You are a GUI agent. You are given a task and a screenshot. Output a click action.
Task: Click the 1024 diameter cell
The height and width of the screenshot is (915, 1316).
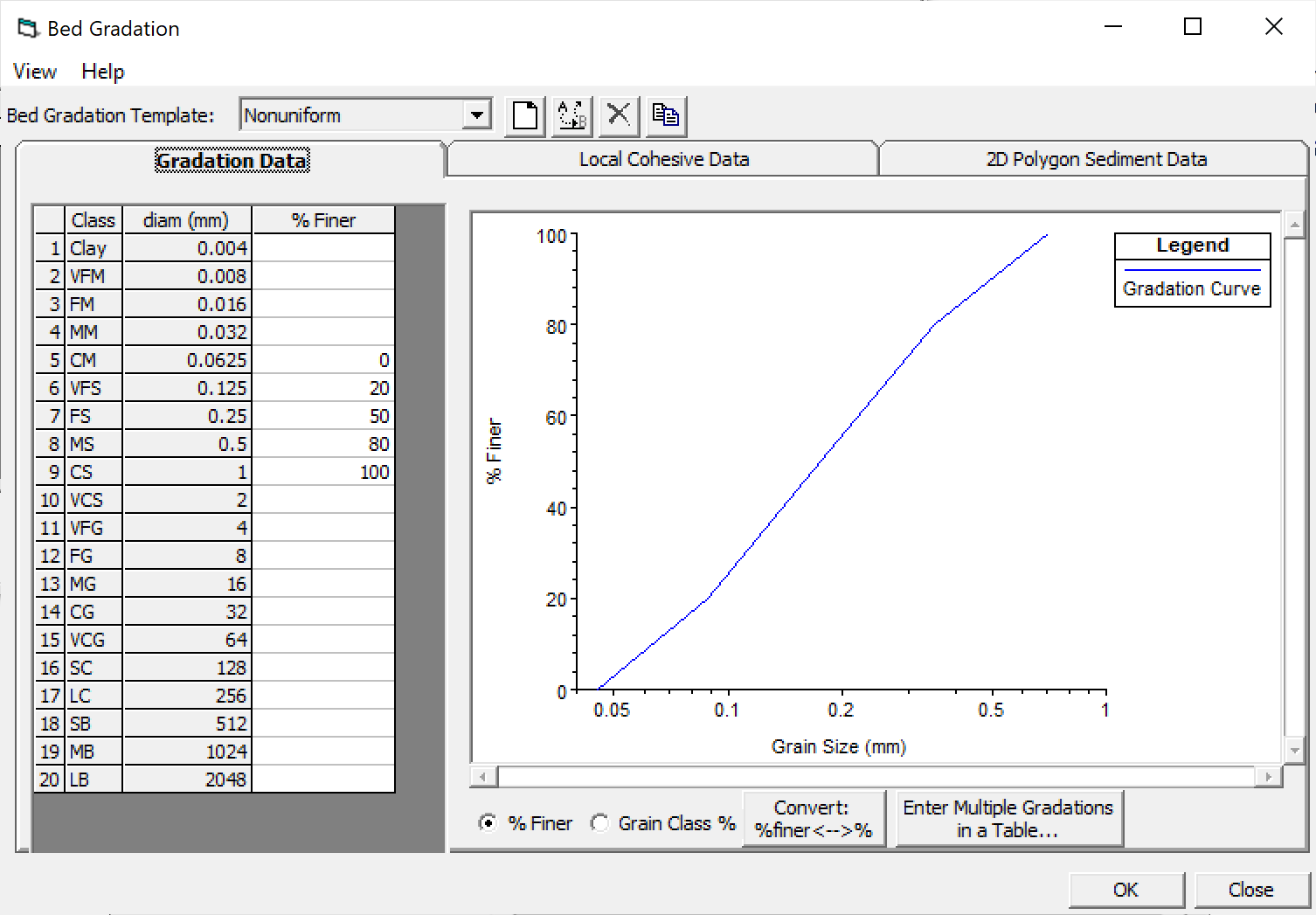187,752
